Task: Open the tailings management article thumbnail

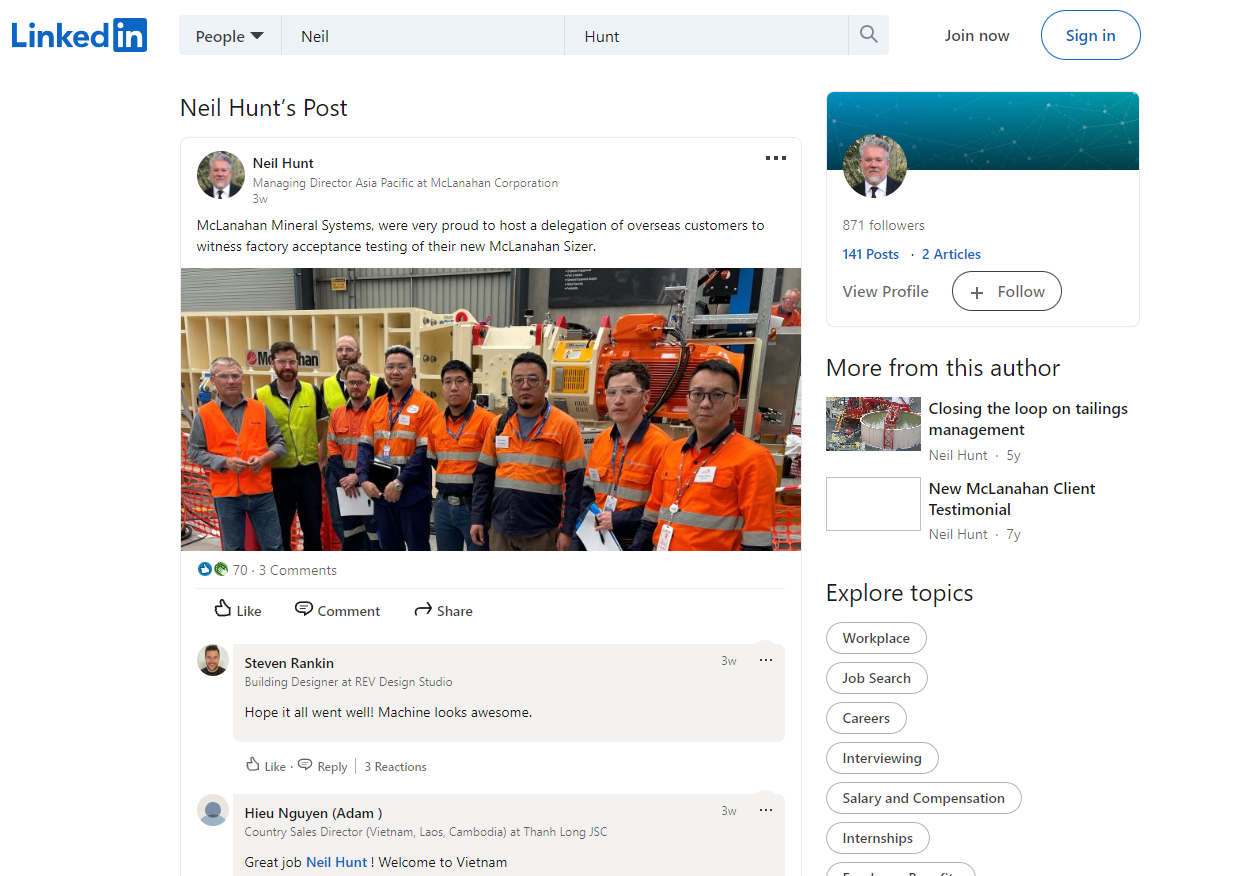Action: tap(873, 424)
